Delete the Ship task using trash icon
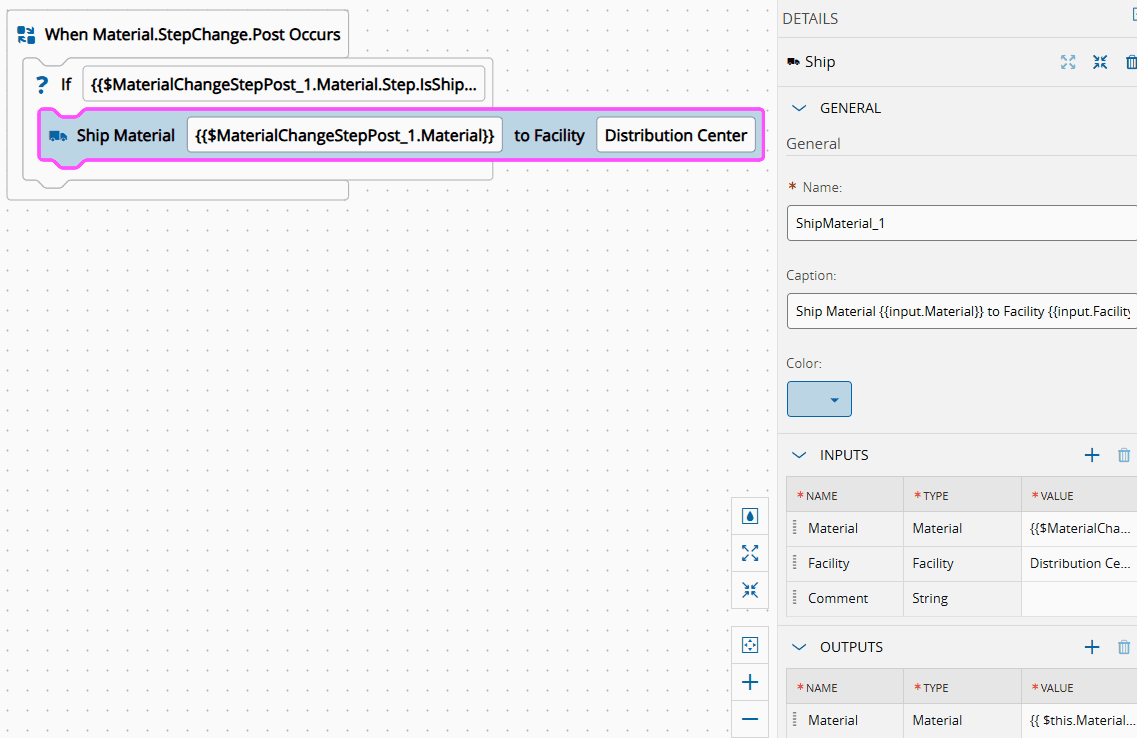The image size is (1137, 738). tap(1130, 62)
